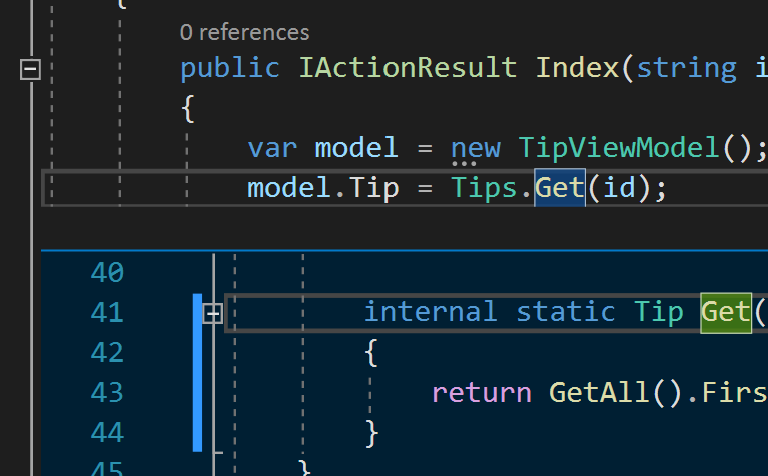Collapse the Index method outlining minus box
This screenshot has width=768, height=476.
point(30,69)
